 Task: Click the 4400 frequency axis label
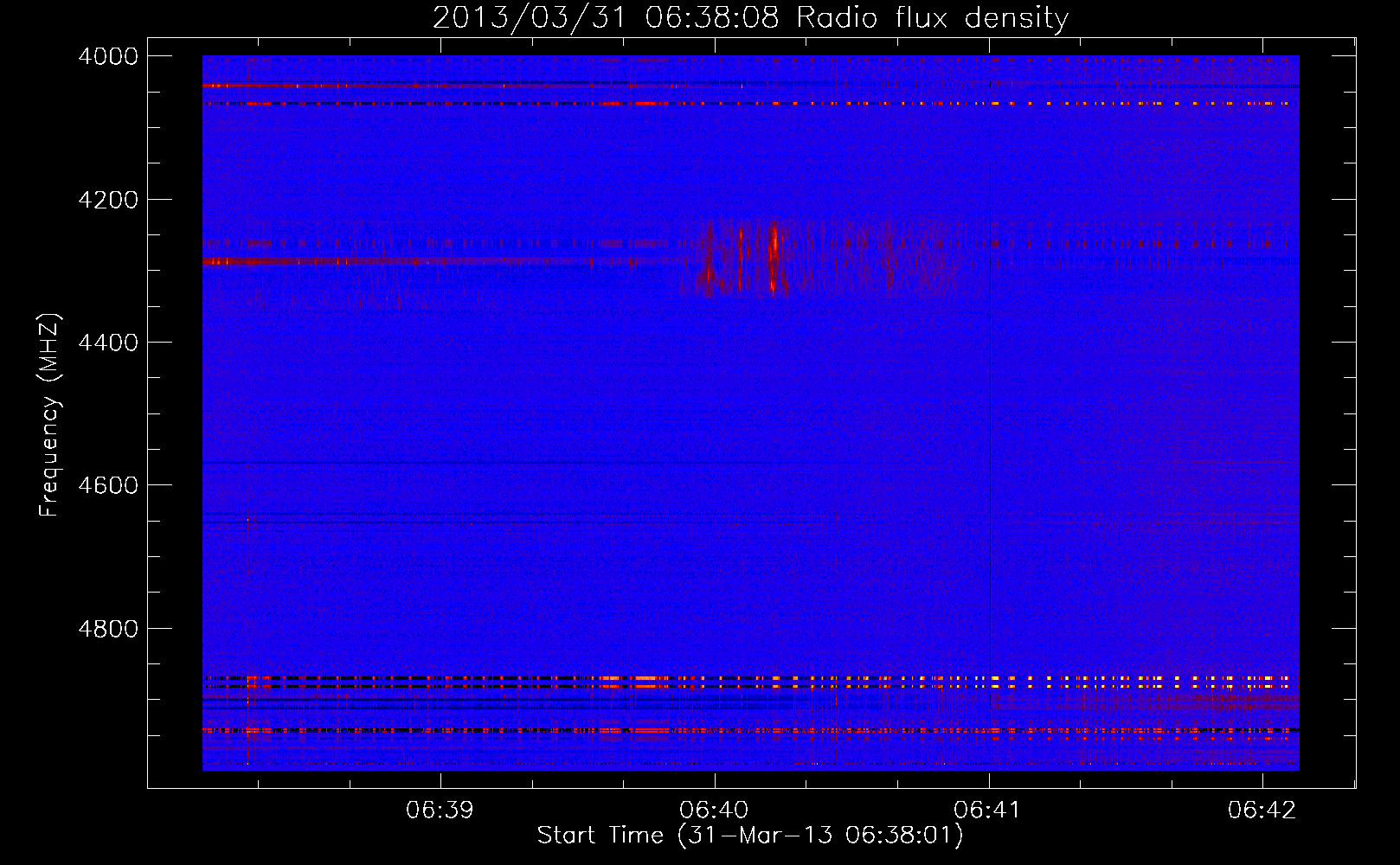click(x=108, y=343)
